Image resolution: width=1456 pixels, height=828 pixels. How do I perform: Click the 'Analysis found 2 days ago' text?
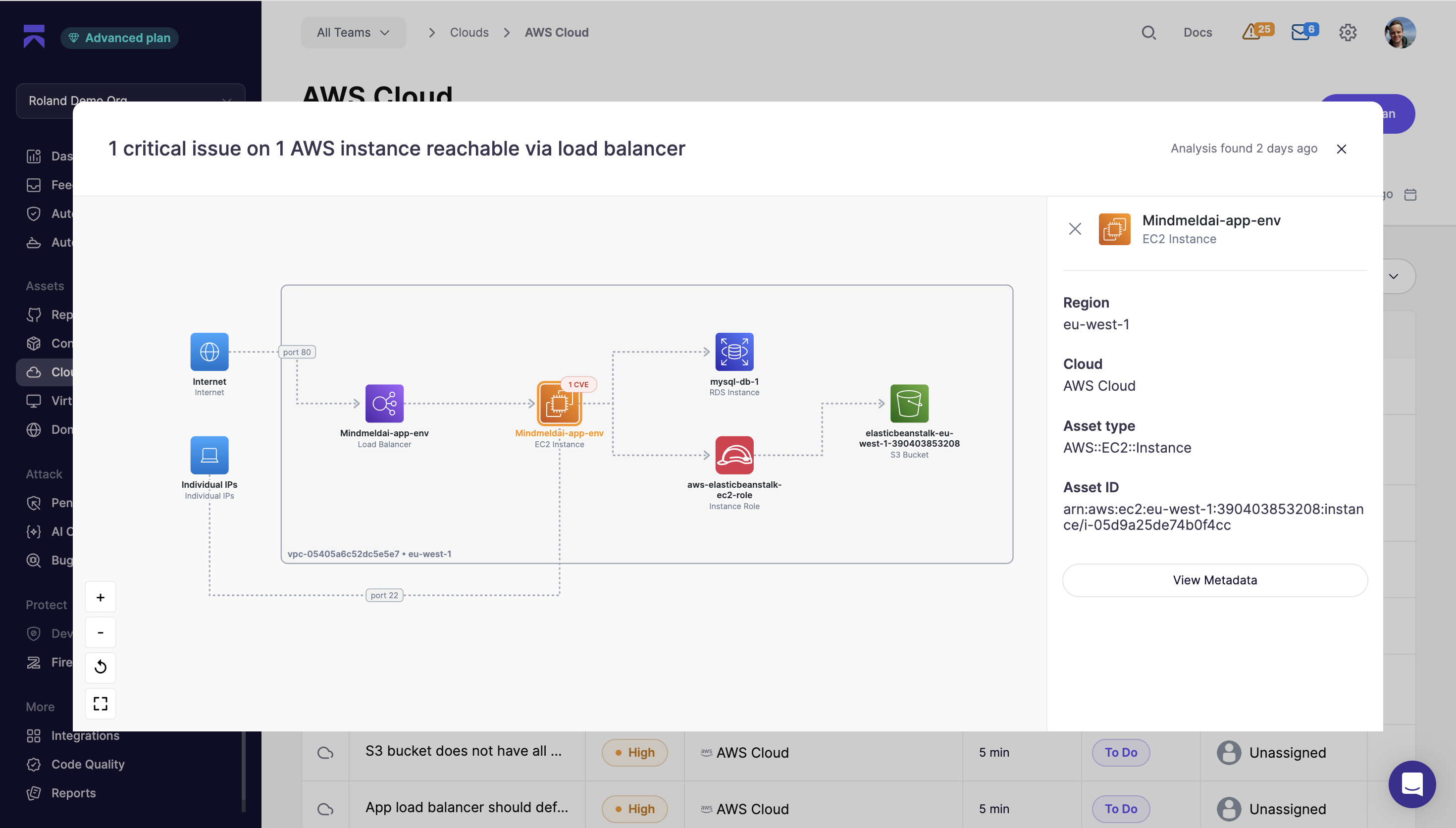[1244, 149]
